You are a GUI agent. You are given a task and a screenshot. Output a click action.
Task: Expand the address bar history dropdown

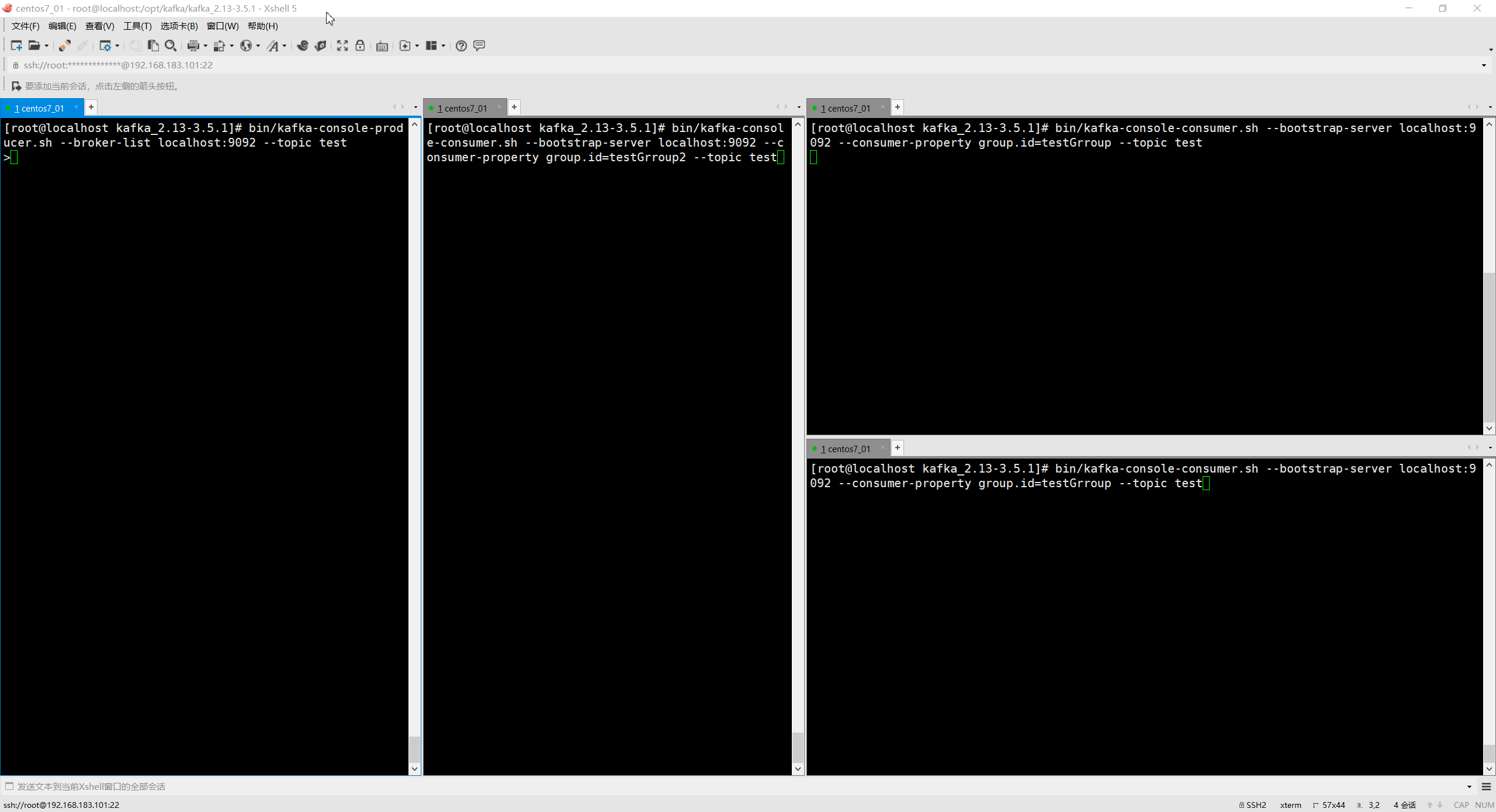(x=1484, y=65)
